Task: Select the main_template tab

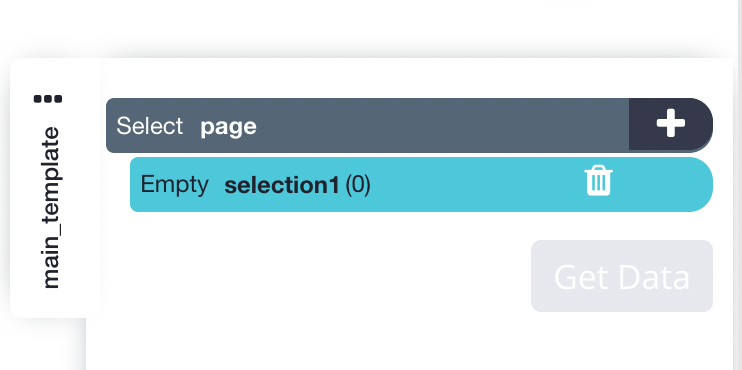Action: pos(54,188)
